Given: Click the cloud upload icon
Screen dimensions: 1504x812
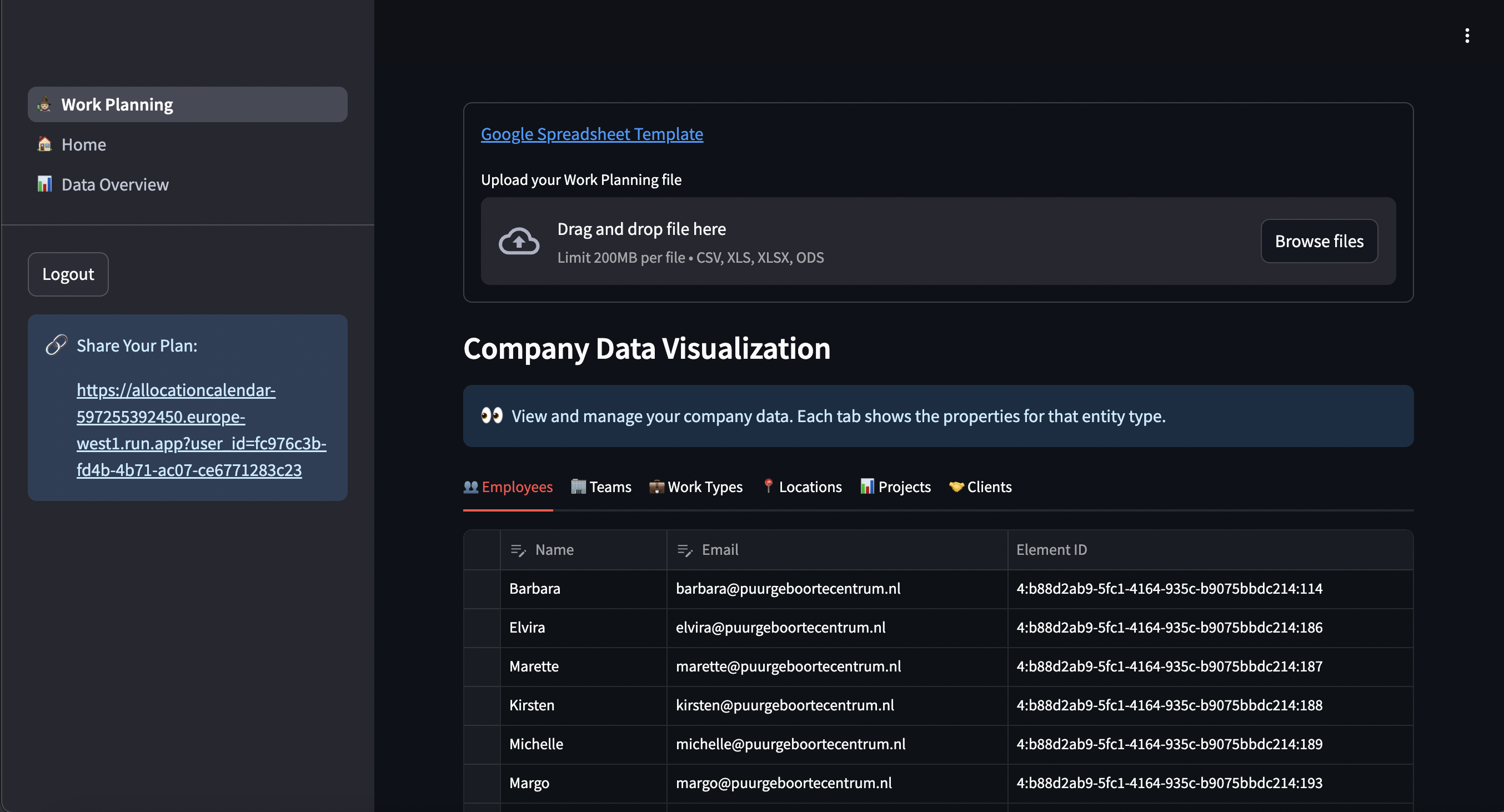Looking at the screenshot, I should tap(519, 241).
